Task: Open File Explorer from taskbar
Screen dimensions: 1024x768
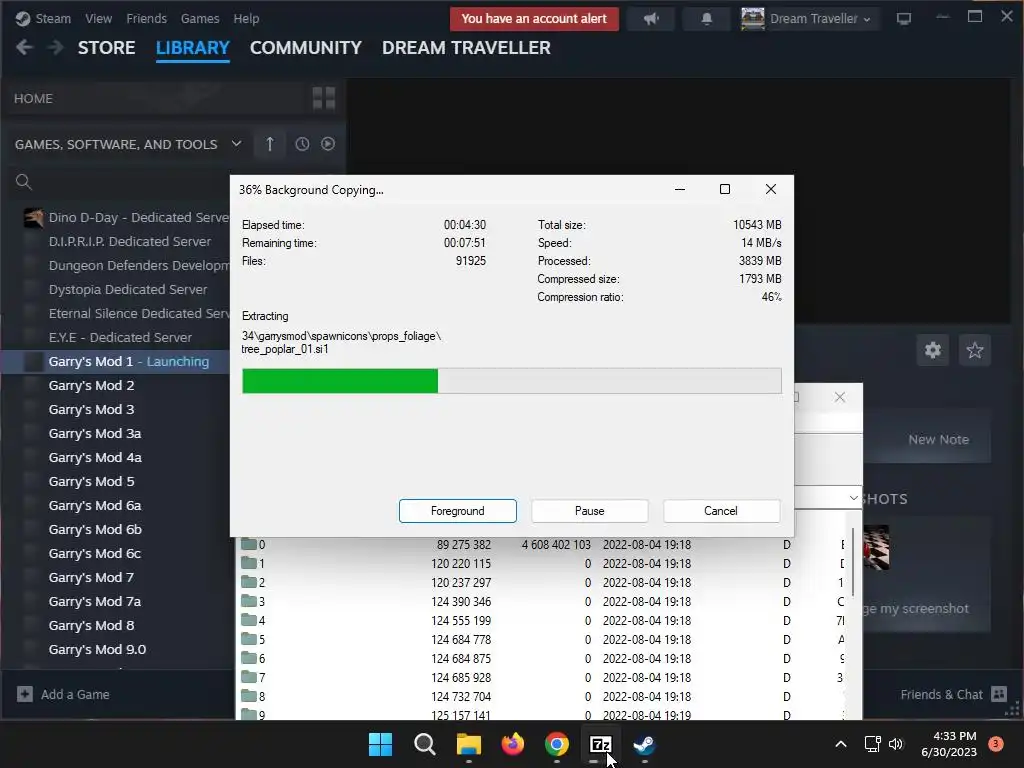Action: [468, 744]
